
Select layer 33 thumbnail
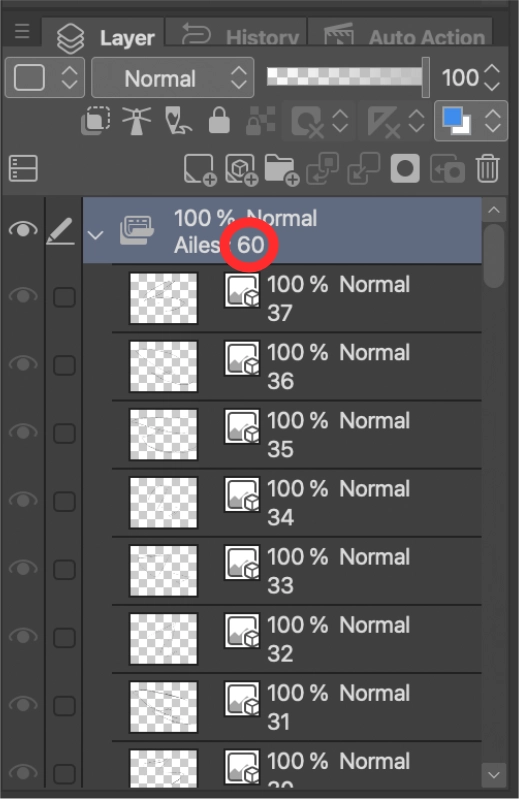tap(163, 571)
